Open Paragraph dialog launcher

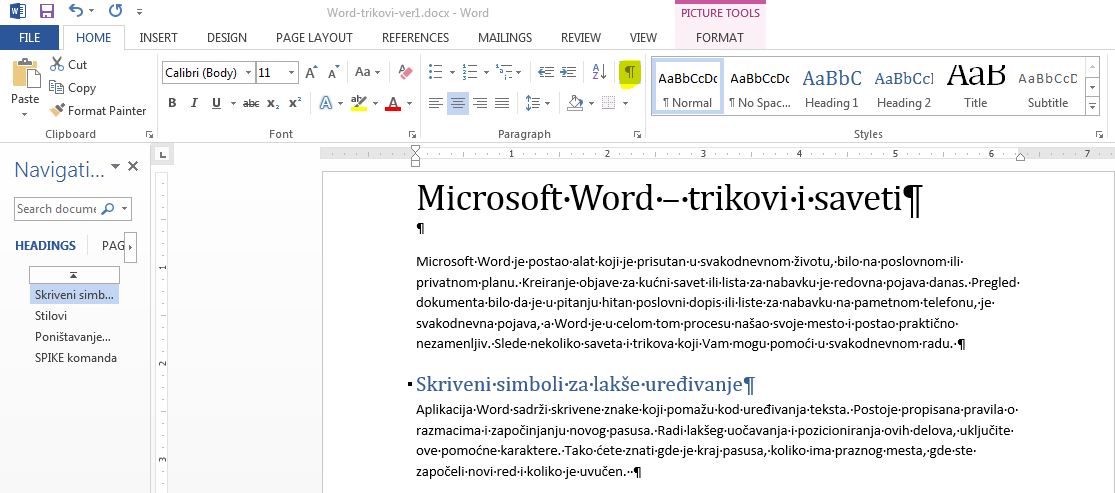coord(637,134)
